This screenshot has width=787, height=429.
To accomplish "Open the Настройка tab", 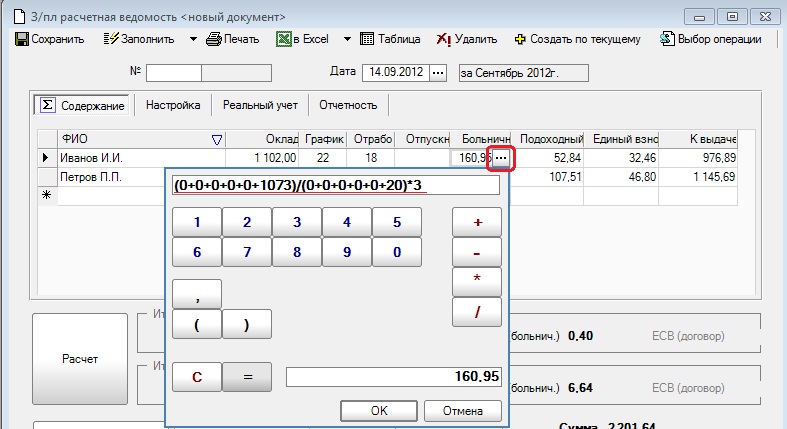I will (173, 105).
